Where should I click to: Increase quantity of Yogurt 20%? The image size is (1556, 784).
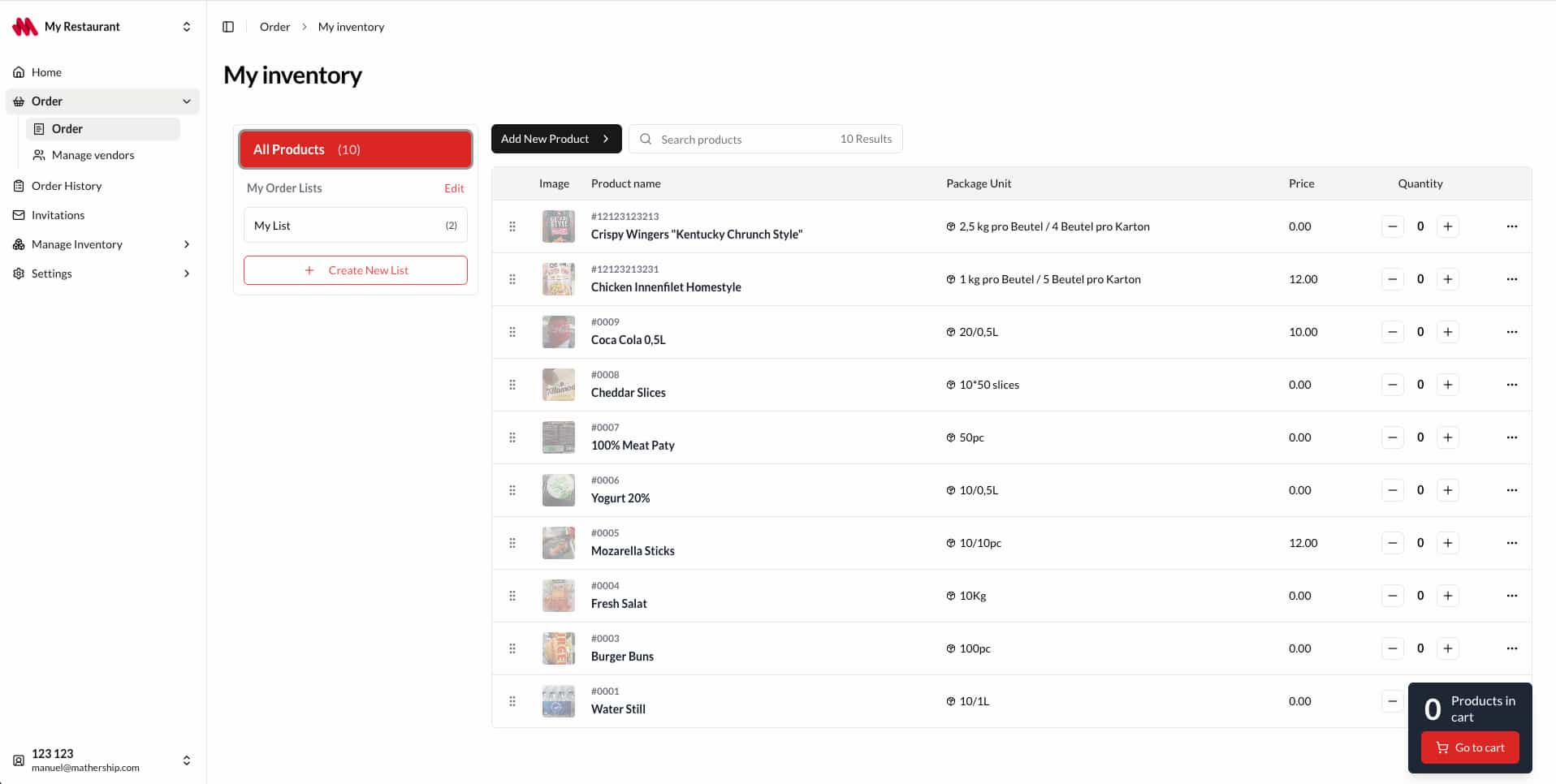1448,490
